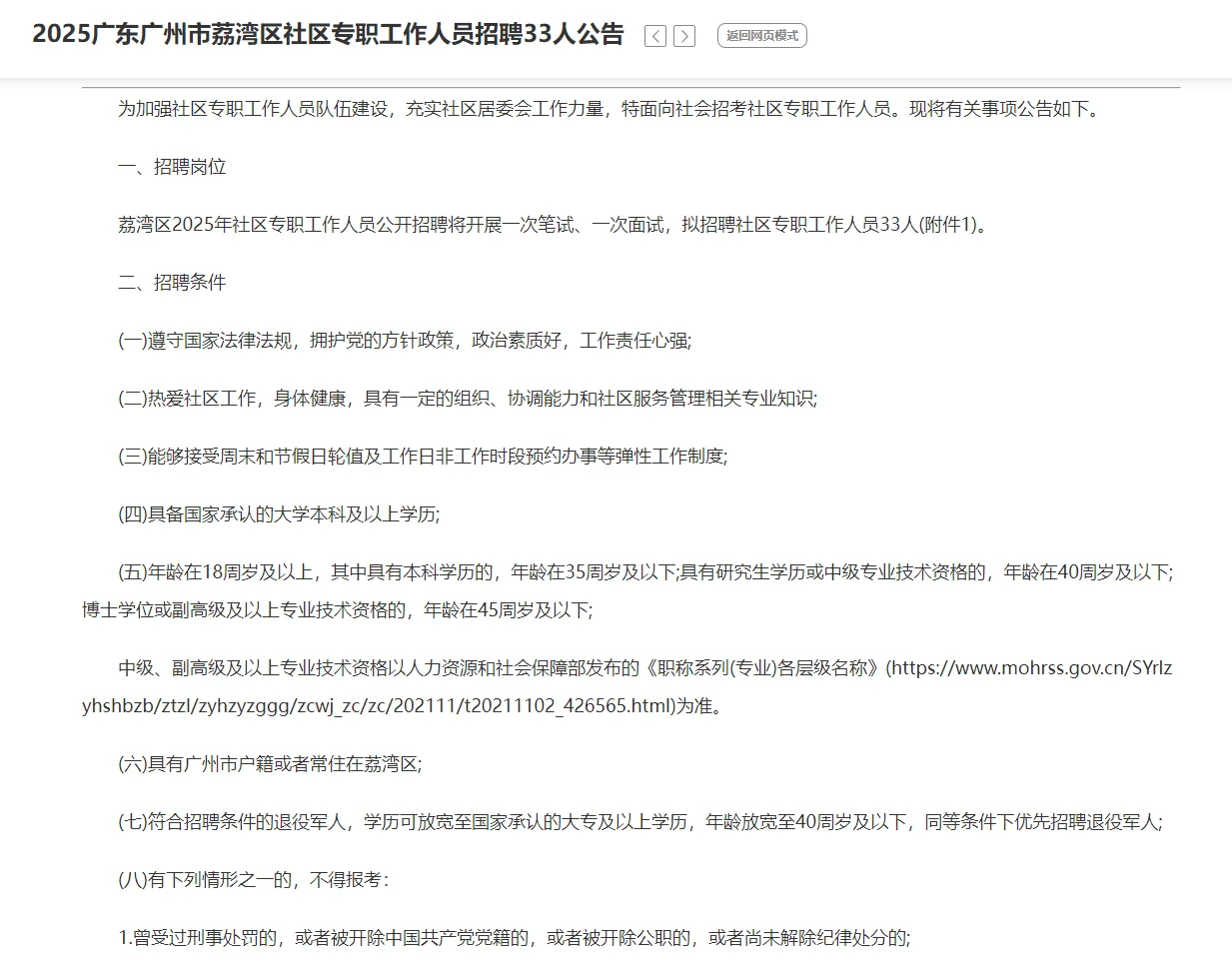Image resolution: width=1232 pixels, height=975 pixels.
Task: Select the page title 2025广东广州市荔湾区社区专职工作人员招聘33人公告
Action: [328, 35]
